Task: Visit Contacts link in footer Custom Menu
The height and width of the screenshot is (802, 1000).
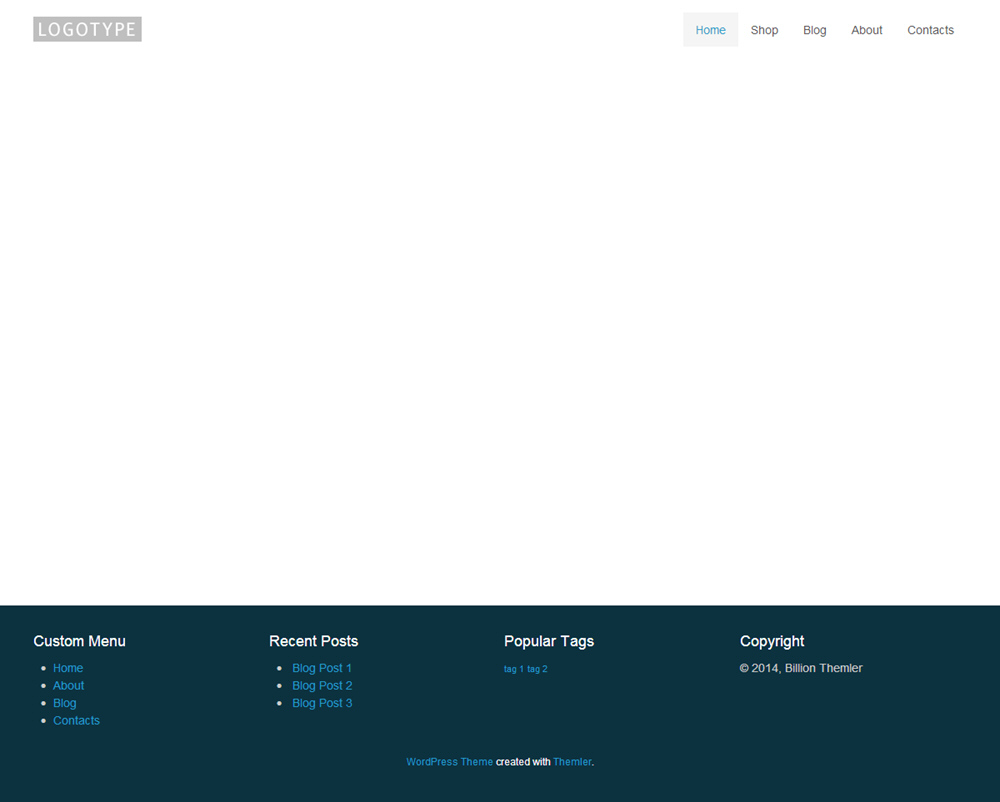Action: coord(76,721)
